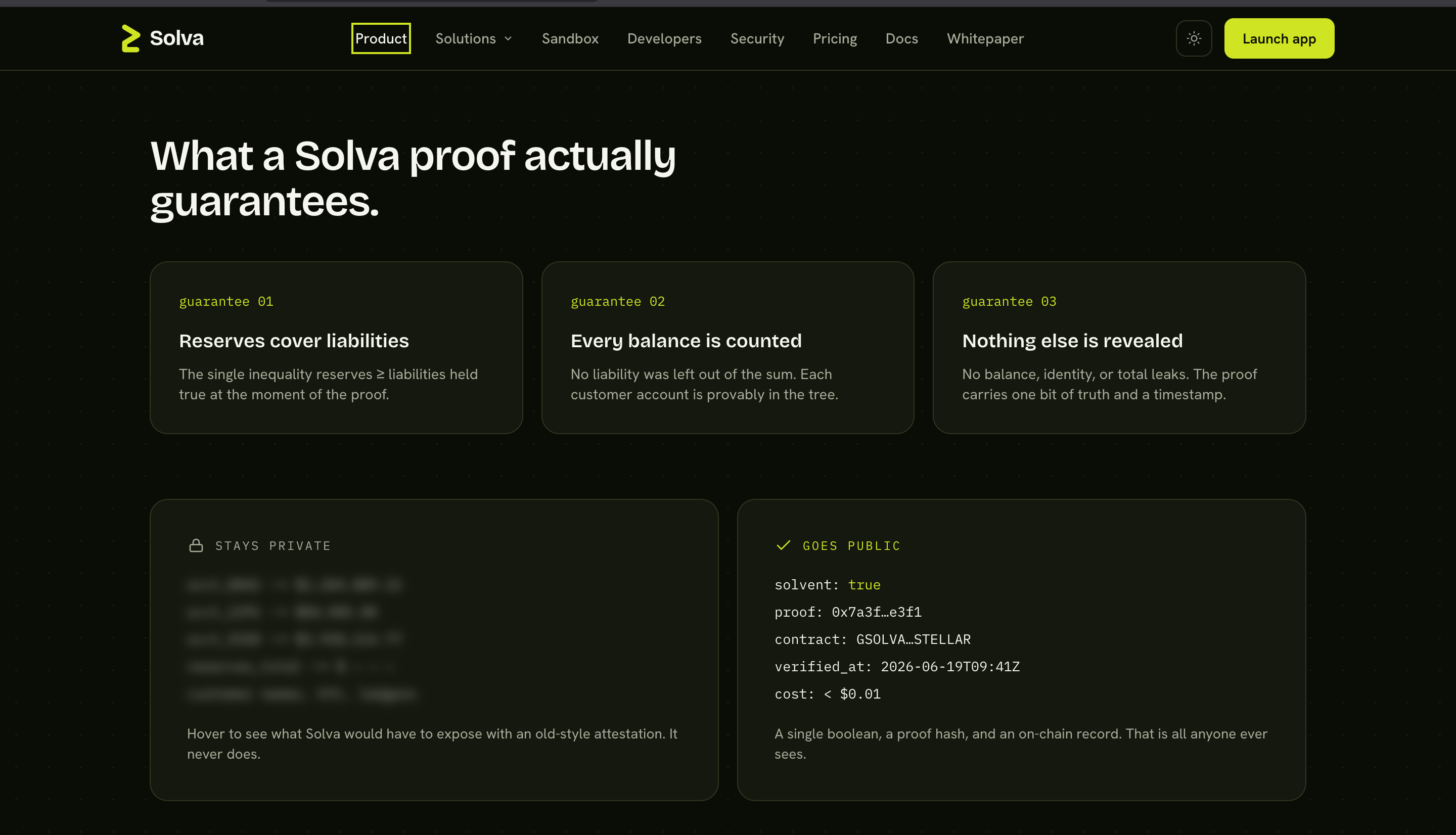Click the contract value GSOLVA…STELLAR
The image size is (1456, 835).
pyautogui.click(x=913, y=639)
